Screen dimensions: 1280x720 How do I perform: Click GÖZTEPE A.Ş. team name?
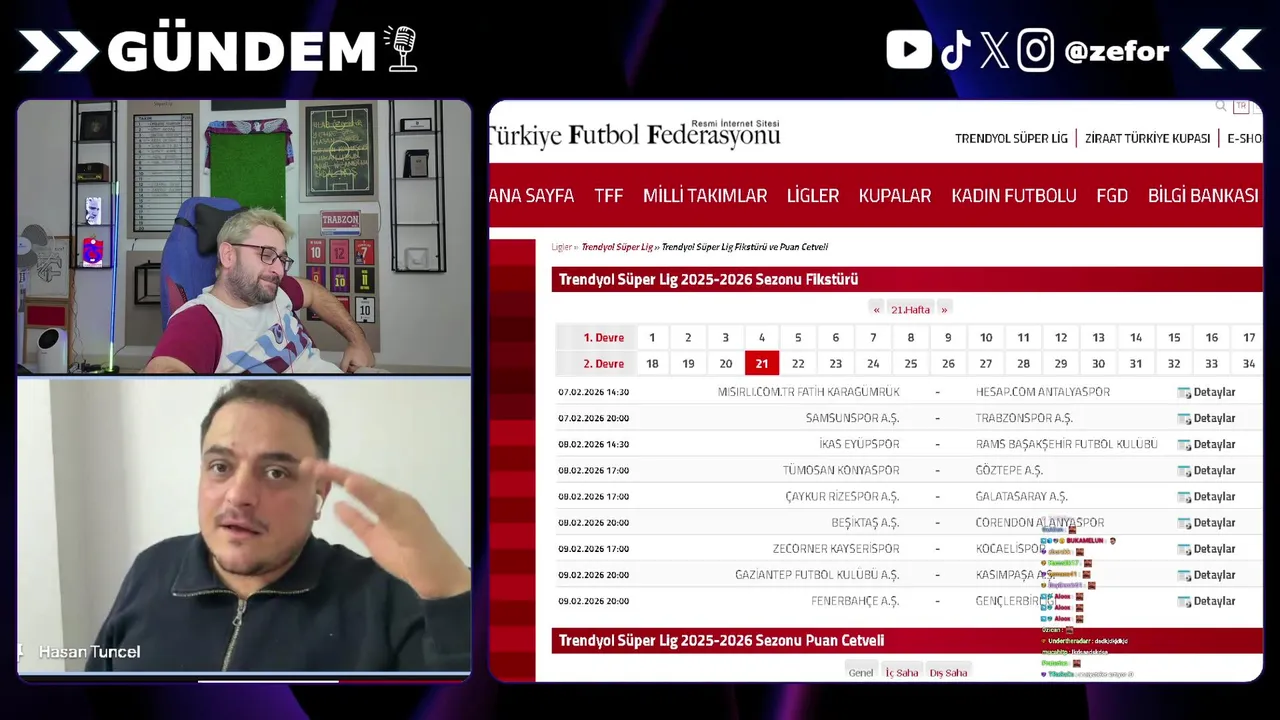[1009, 470]
